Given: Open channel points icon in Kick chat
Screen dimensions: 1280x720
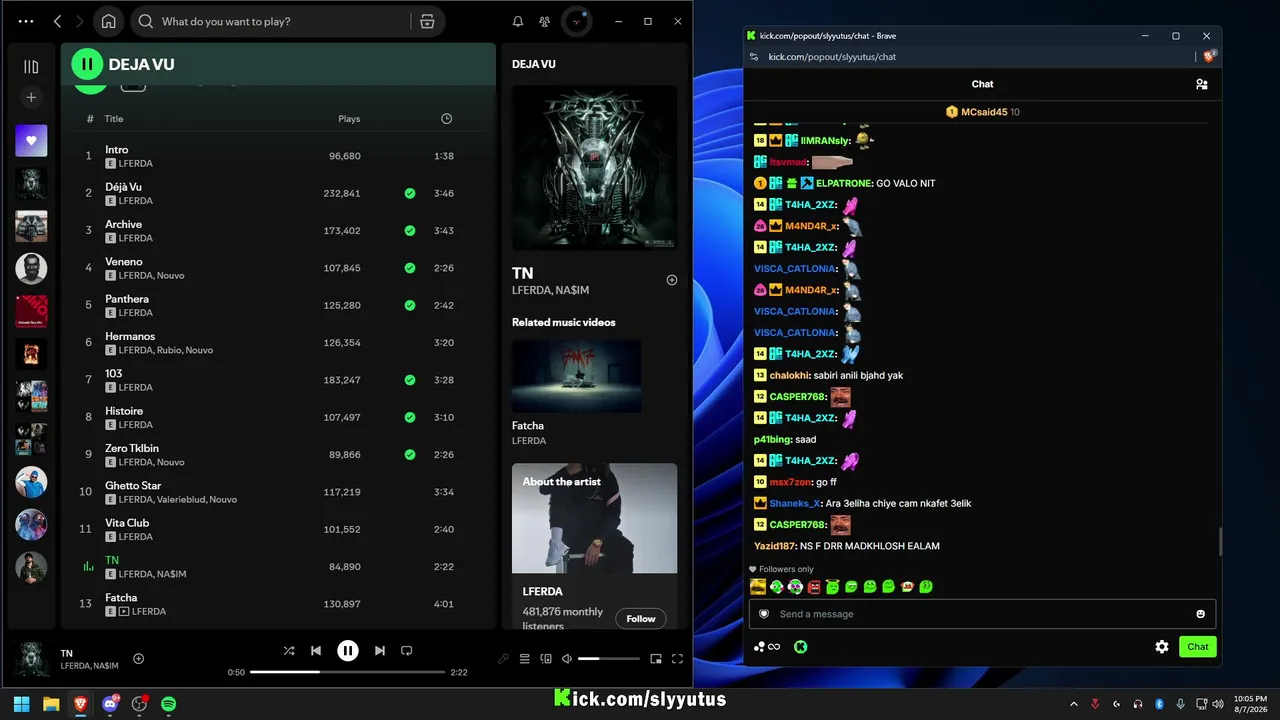Looking at the screenshot, I should 767,647.
